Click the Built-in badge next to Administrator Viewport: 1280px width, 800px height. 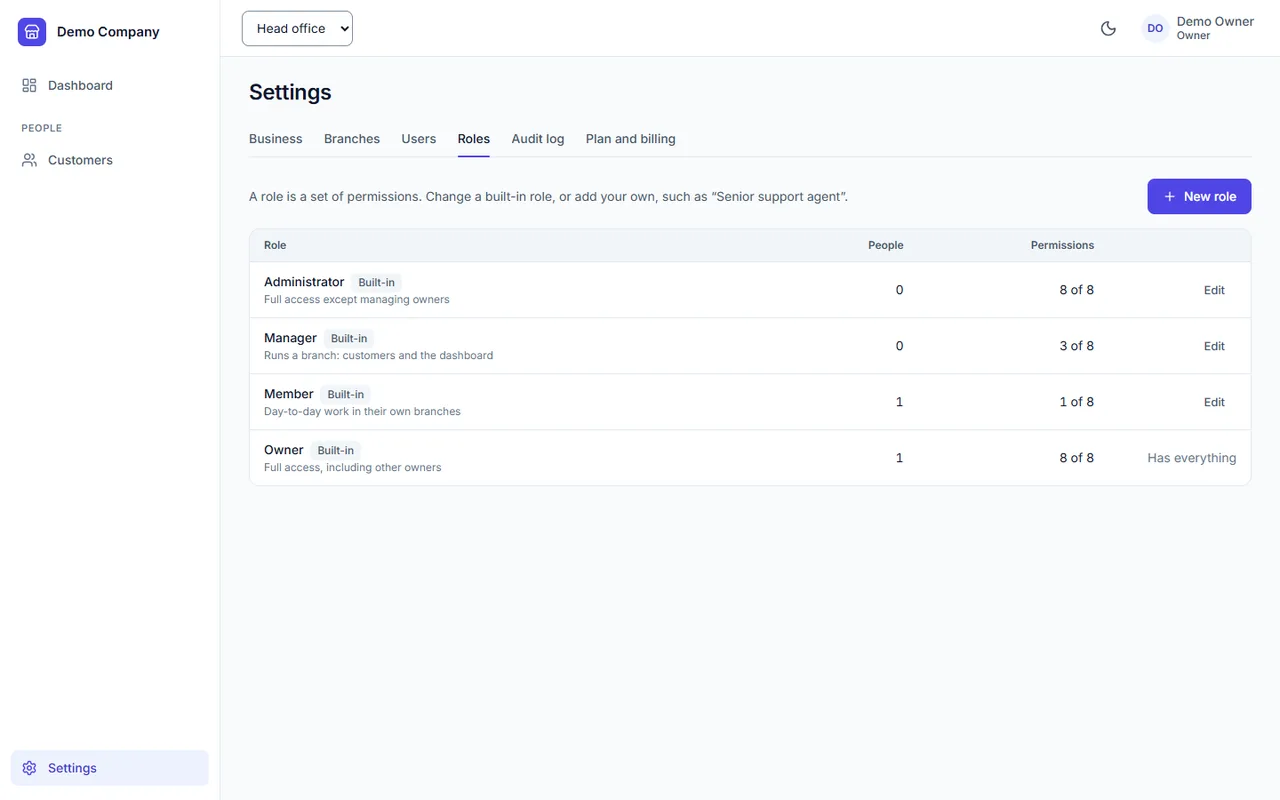(x=377, y=283)
